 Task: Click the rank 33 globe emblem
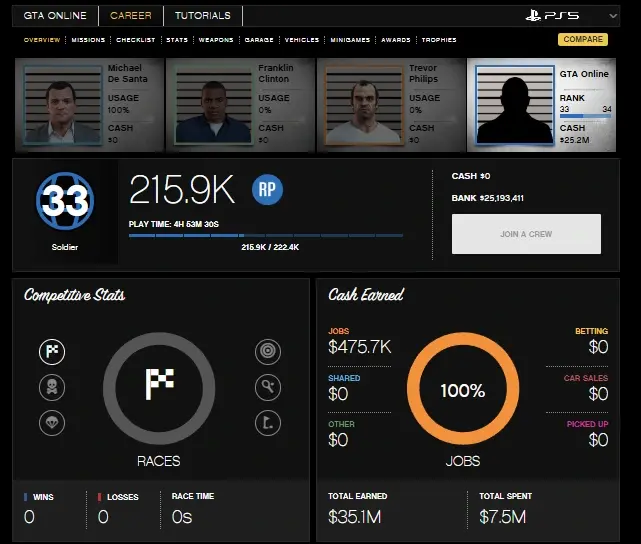coord(67,203)
